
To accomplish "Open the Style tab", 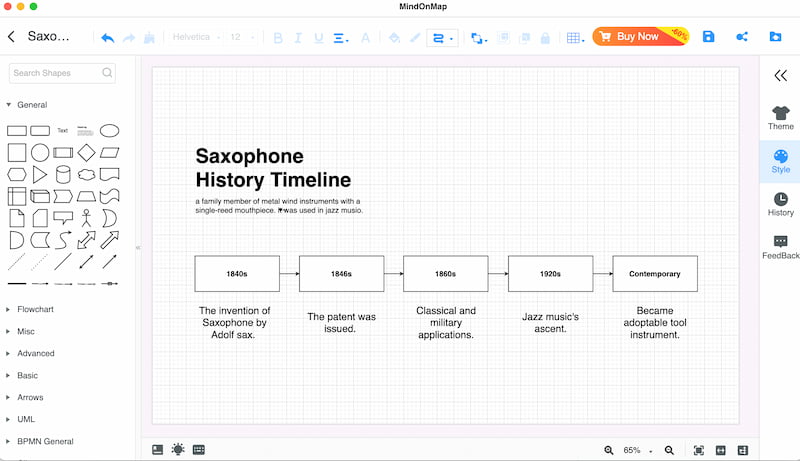I will coord(781,162).
